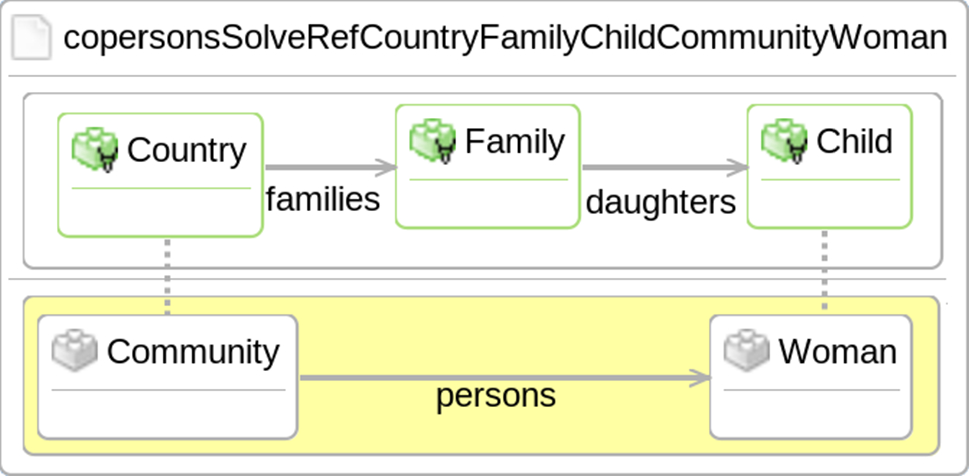This screenshot has height=476, width=969.
Task: Click the green Country node icon
Action: [96, 151]
